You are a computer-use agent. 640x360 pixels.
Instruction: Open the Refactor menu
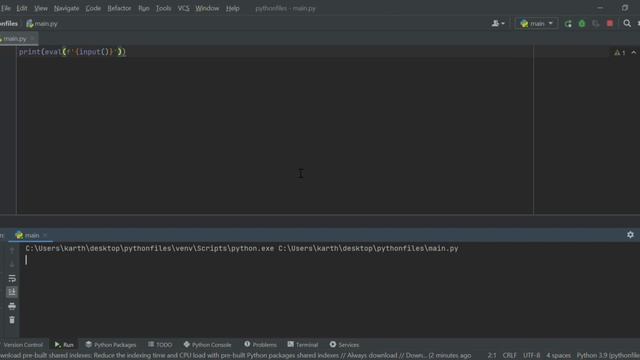tap(119, 8)
